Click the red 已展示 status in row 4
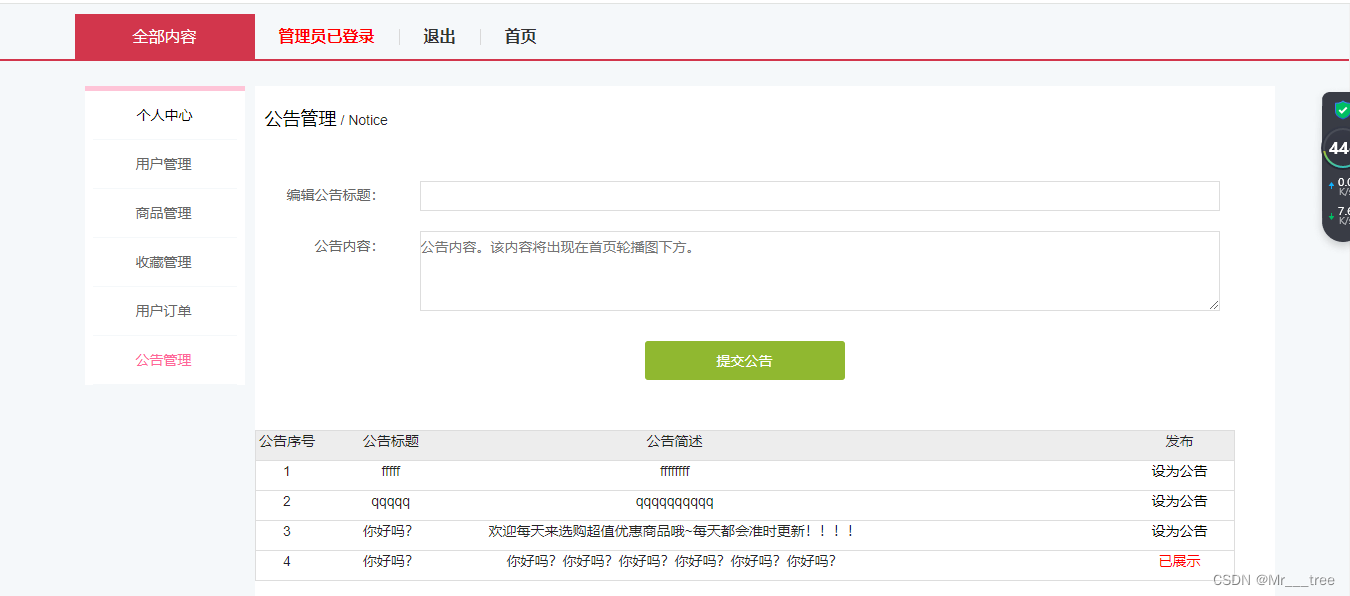The image size is (1350, 596). tap(1179, 561)
